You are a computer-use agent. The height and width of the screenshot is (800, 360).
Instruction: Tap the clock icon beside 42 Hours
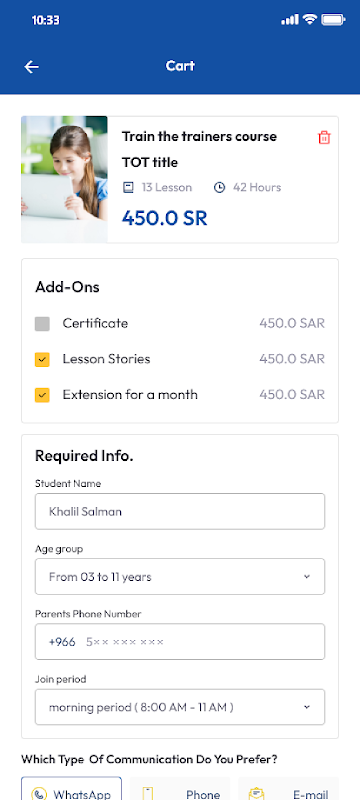219,188
